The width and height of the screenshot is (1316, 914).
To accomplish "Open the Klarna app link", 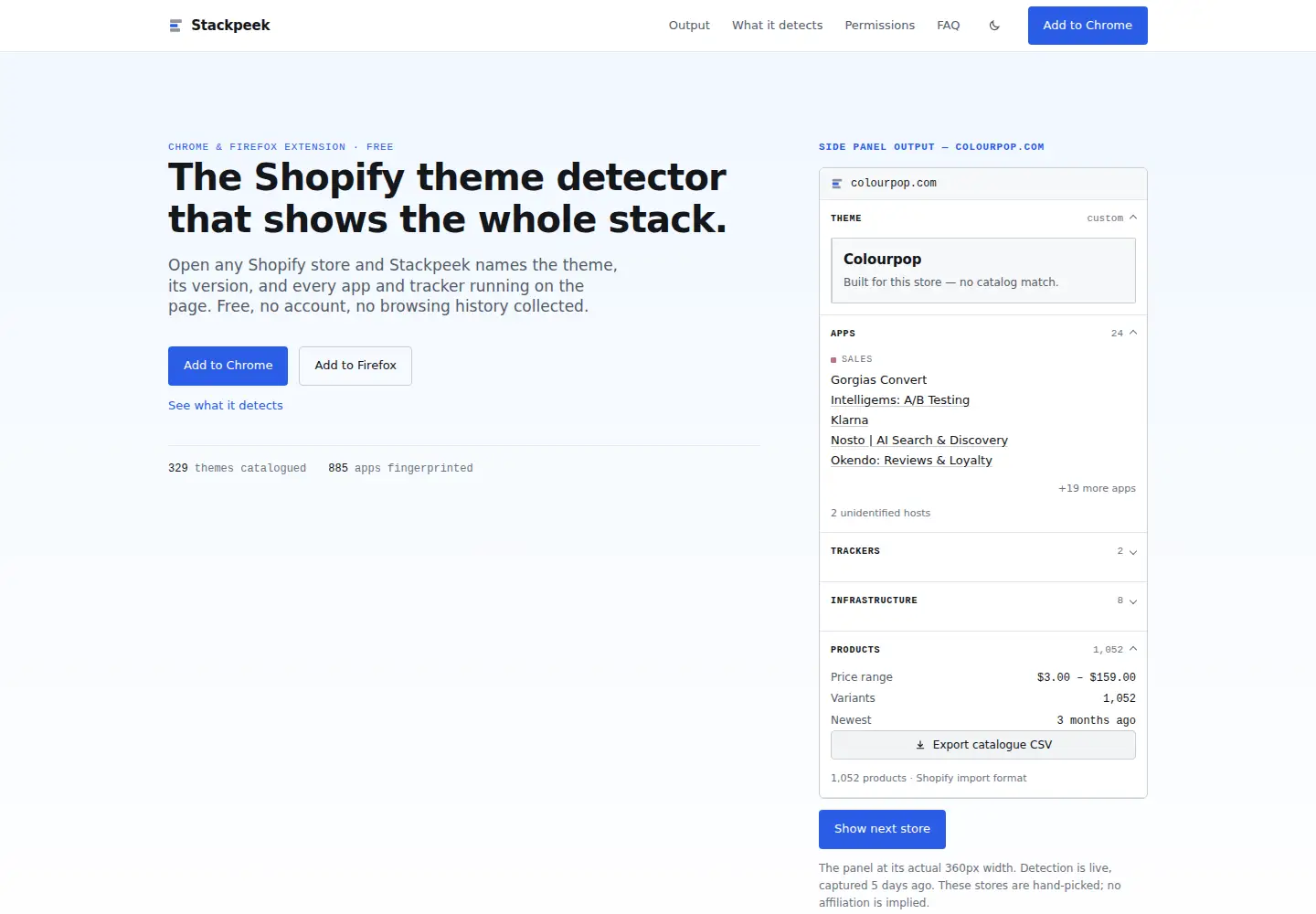I will click(x=850, y=420).
